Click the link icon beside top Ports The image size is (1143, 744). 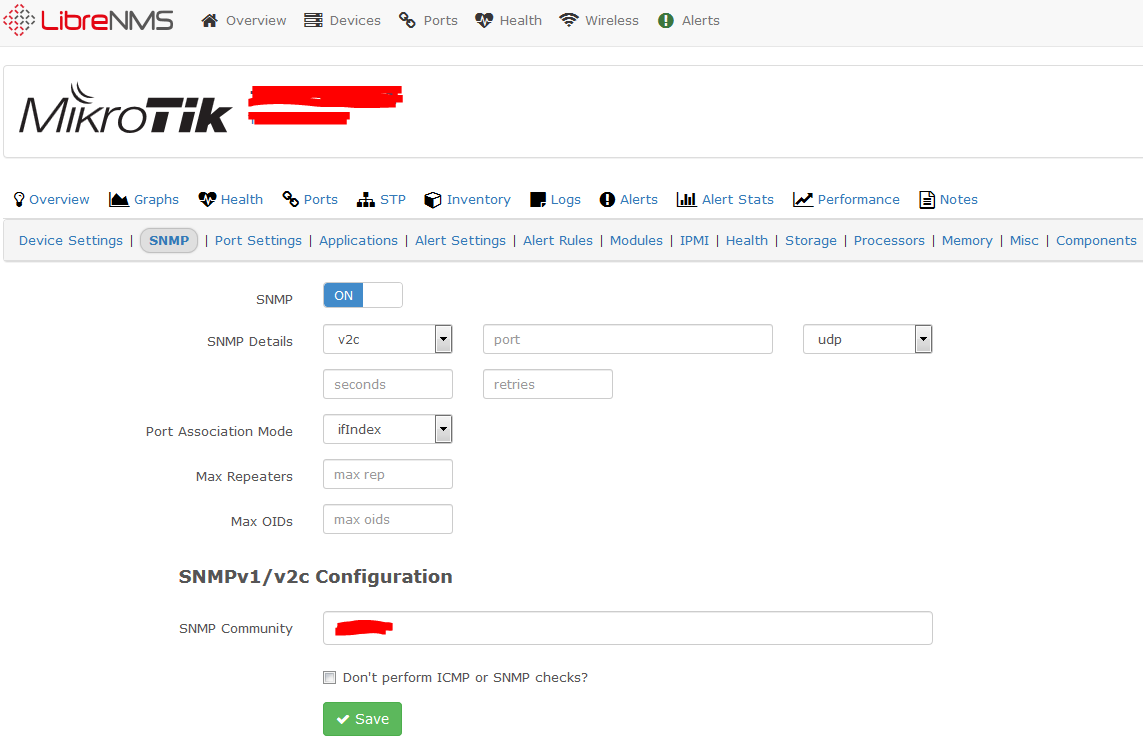point(407,20)
